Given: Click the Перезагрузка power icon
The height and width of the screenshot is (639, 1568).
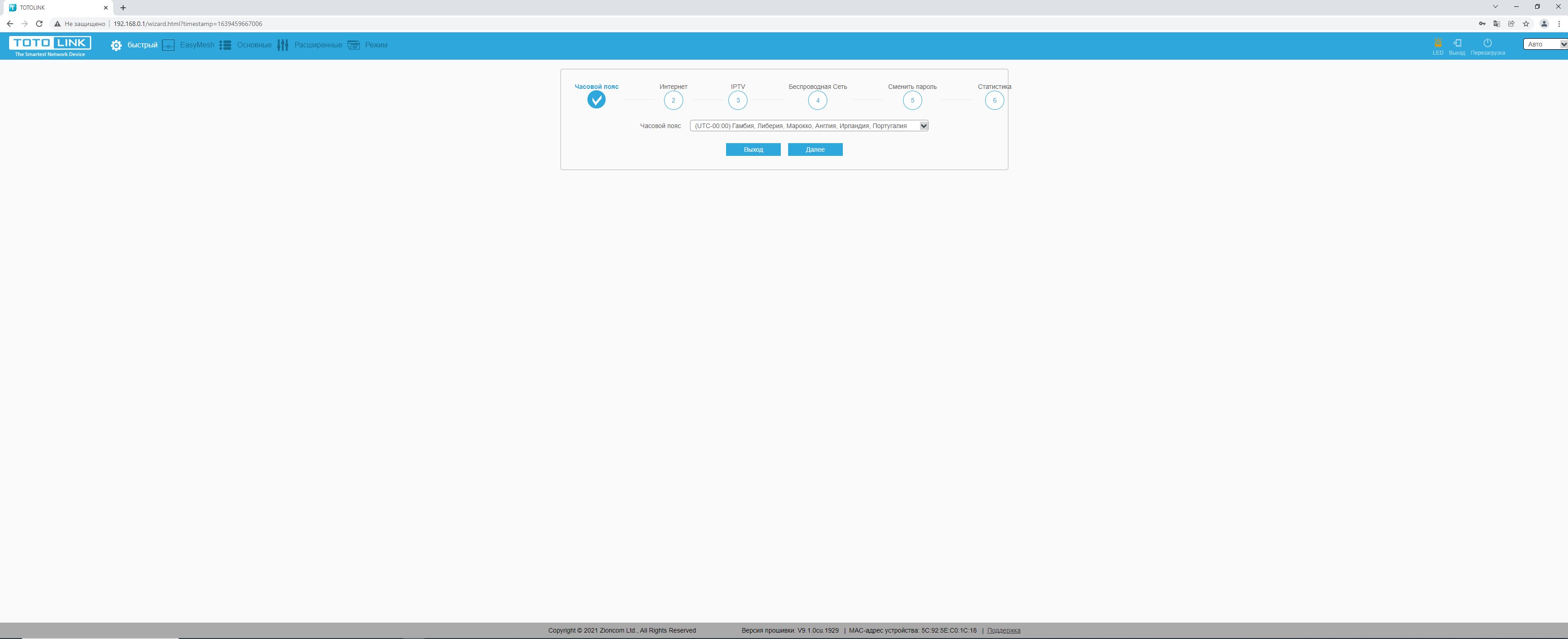Looking at the screenshot, I should [1488, 43].
